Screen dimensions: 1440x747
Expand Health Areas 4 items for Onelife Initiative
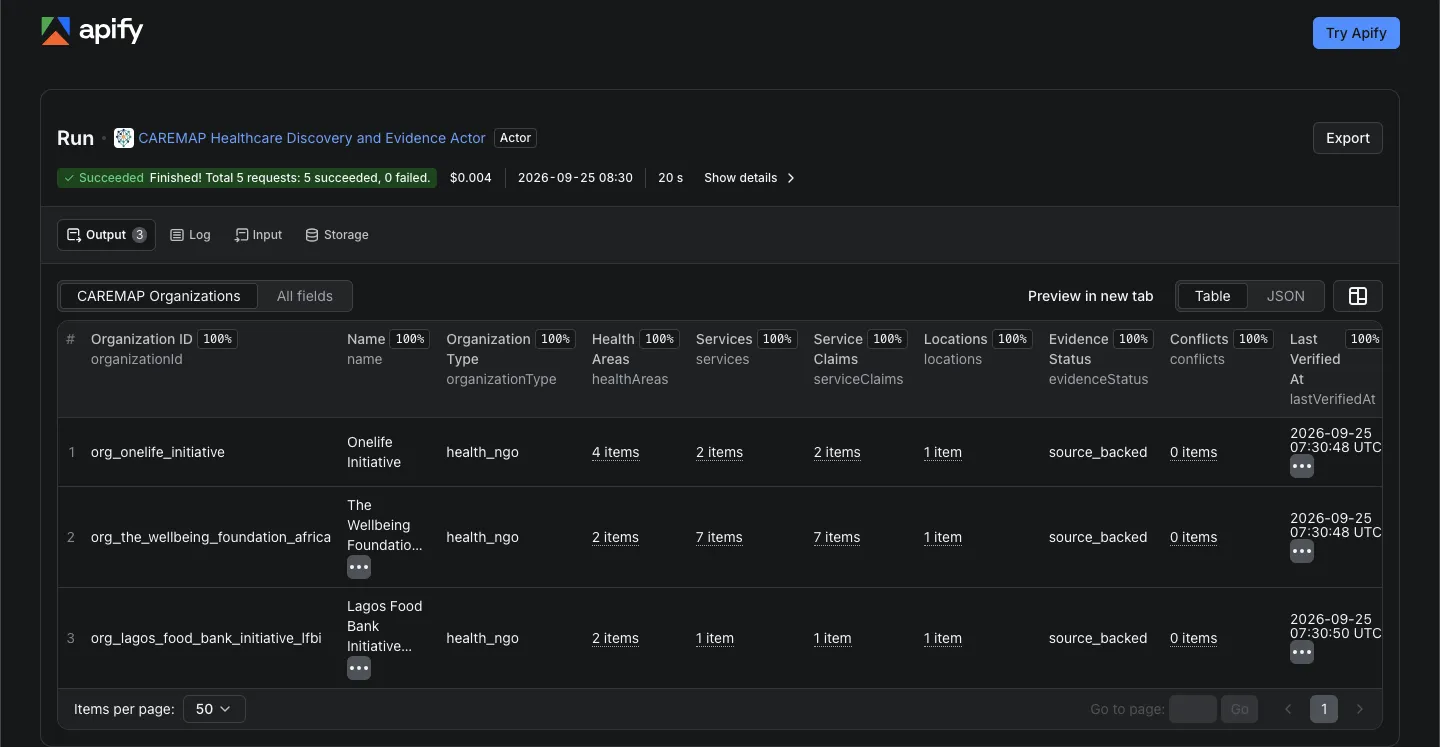tap(615, 452)
